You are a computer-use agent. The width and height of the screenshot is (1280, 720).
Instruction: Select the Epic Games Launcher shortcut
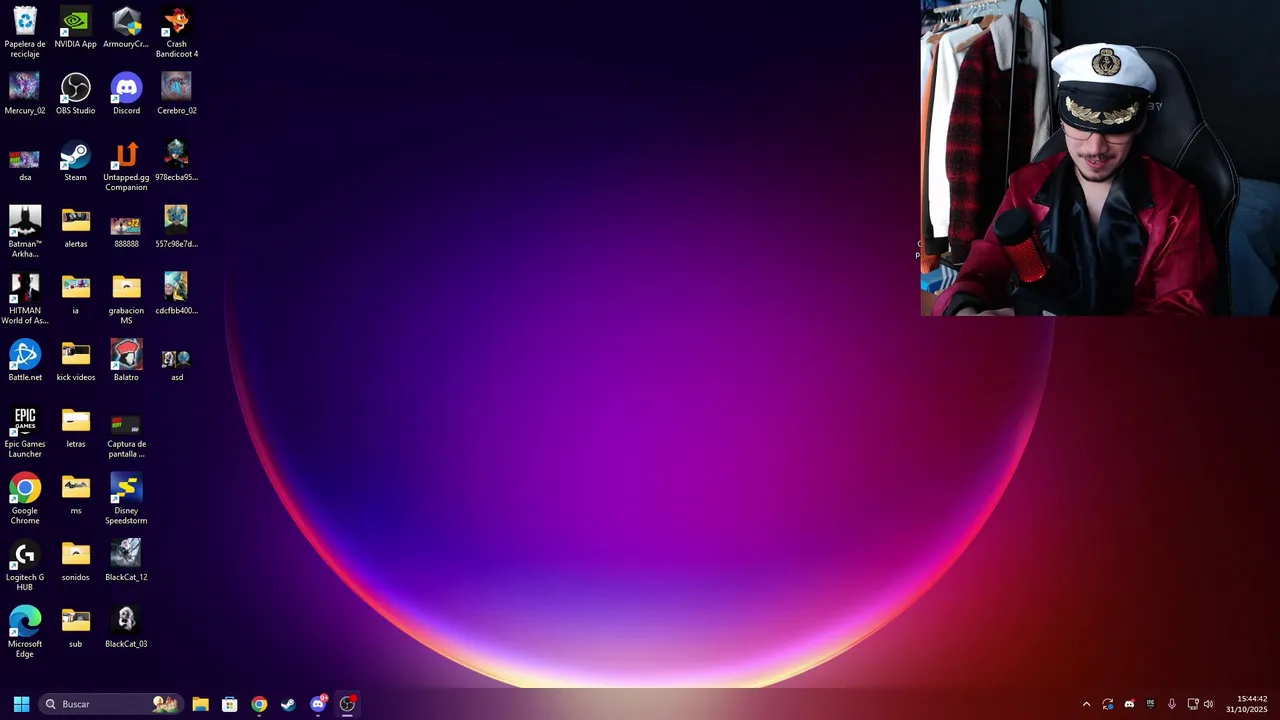pyautogui.click(x=25, y=432)
